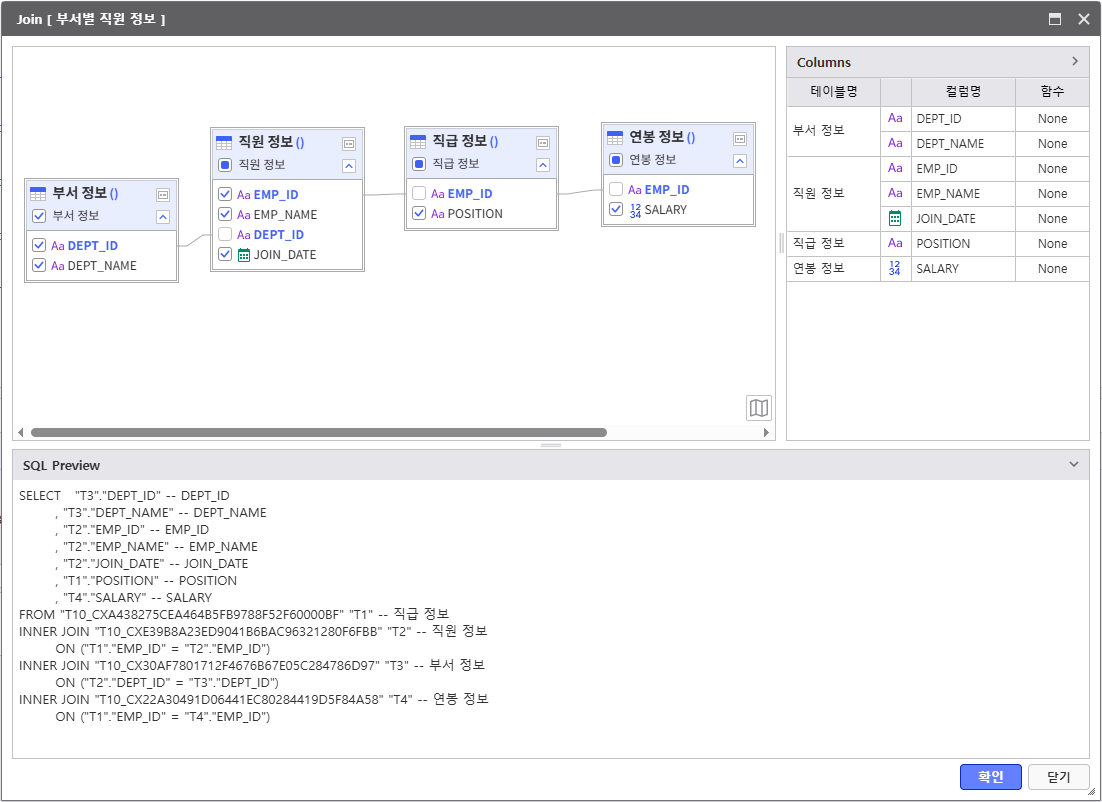Click the options icon on 직원 정보 table header

click(349, 143)
